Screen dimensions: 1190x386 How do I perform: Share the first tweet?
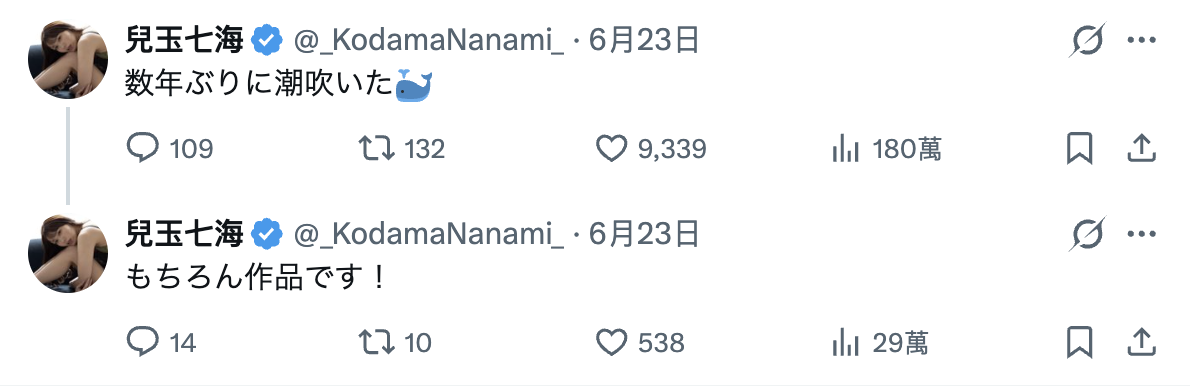pos(1141,149)
